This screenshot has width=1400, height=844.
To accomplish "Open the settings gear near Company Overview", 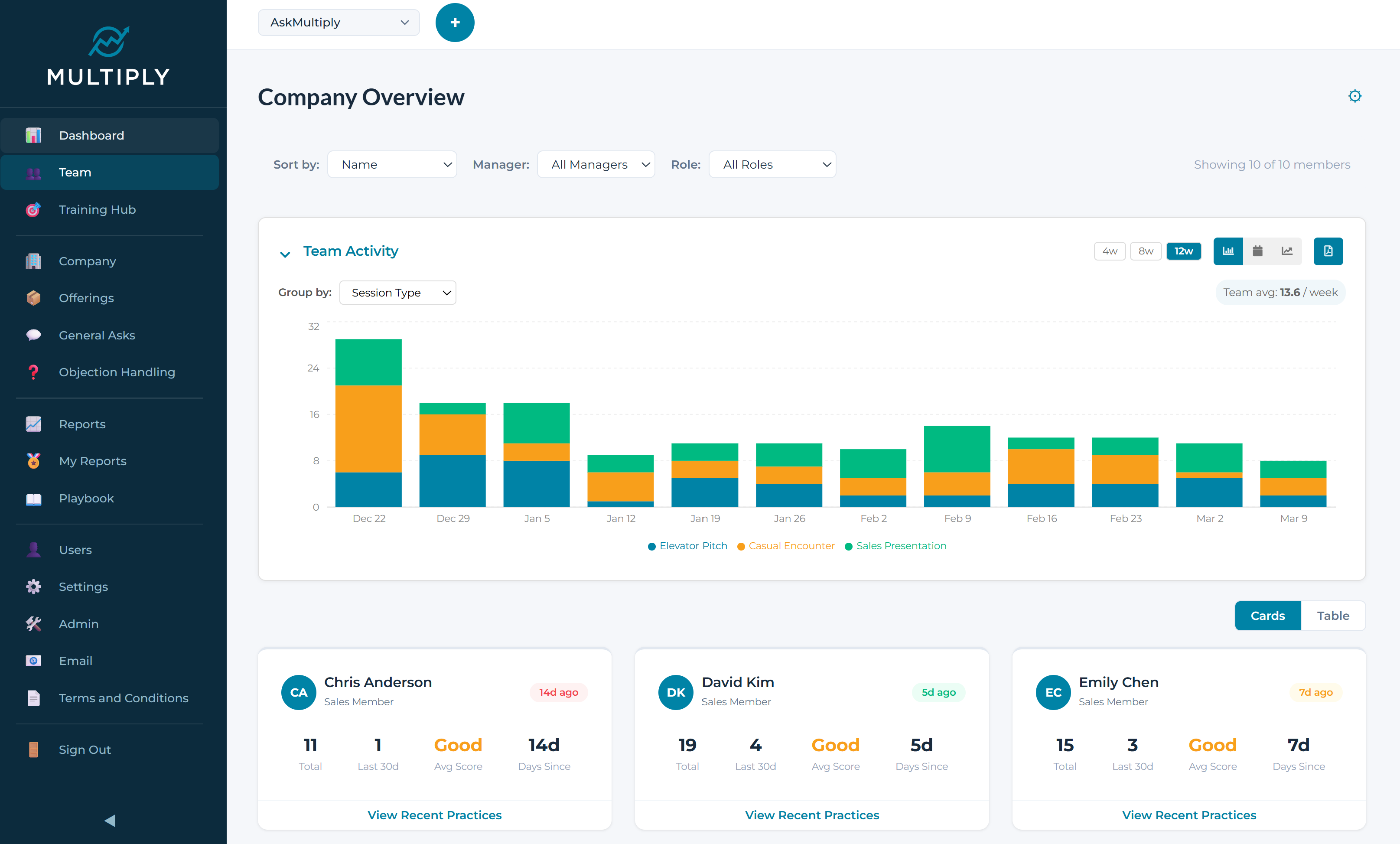I will pyautogui.click(x=1355, y=96).
